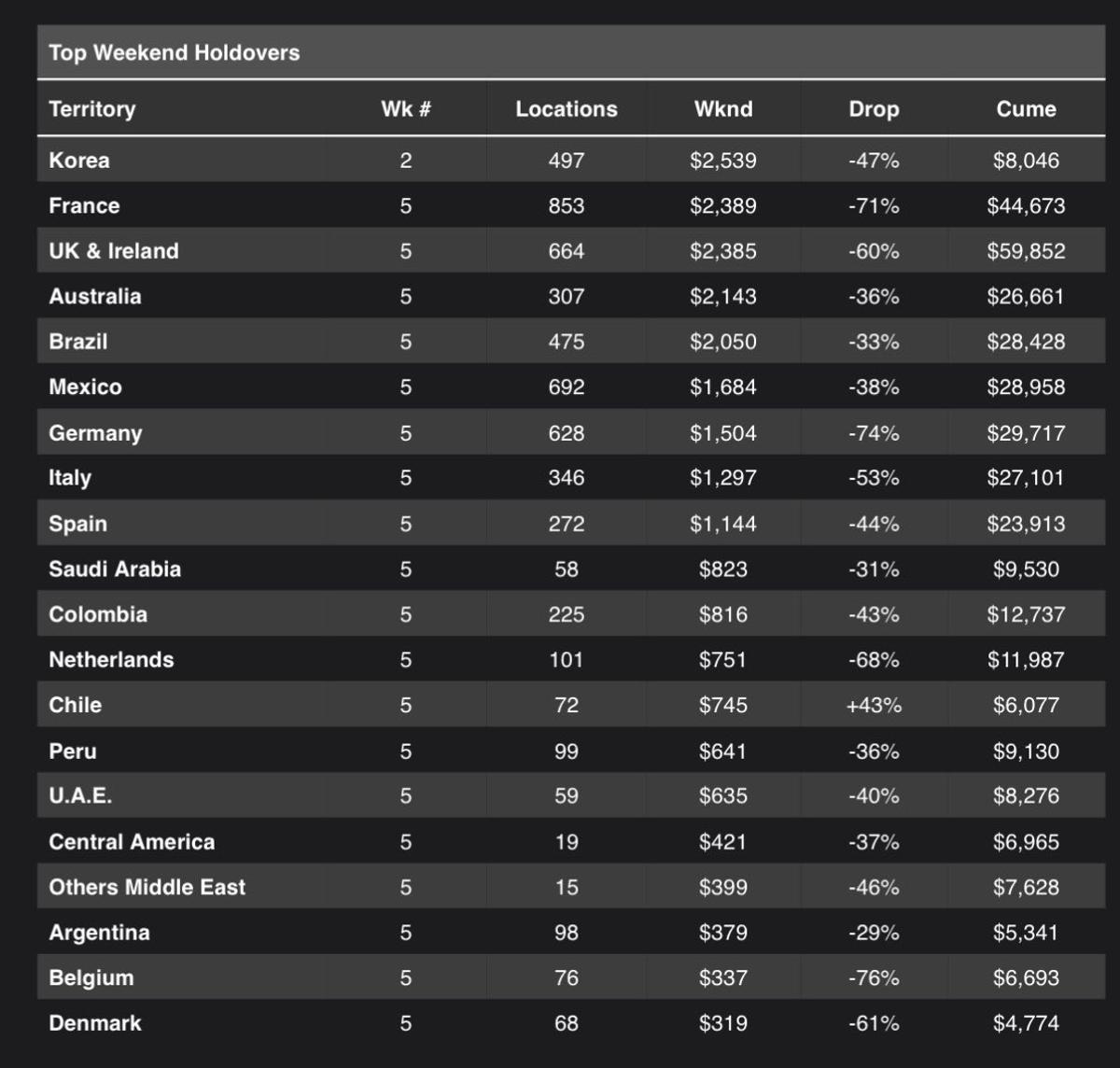The width and height of the screenshot is (1120, 1068).
Task: Click the Territory column header
Action: point(92,109)
